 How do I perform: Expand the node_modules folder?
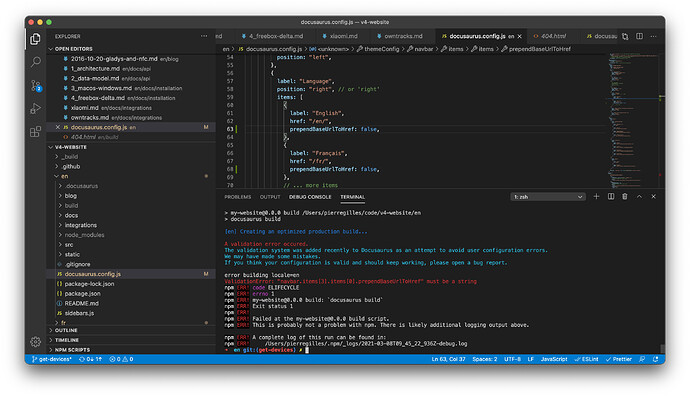[131, 235]
